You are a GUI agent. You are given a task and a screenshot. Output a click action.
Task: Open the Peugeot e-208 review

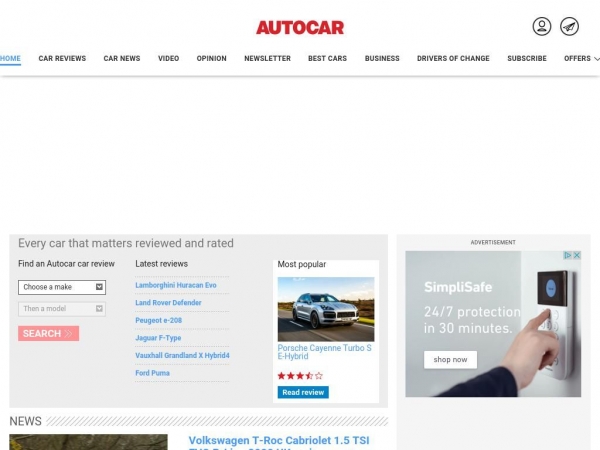point(158,320)
